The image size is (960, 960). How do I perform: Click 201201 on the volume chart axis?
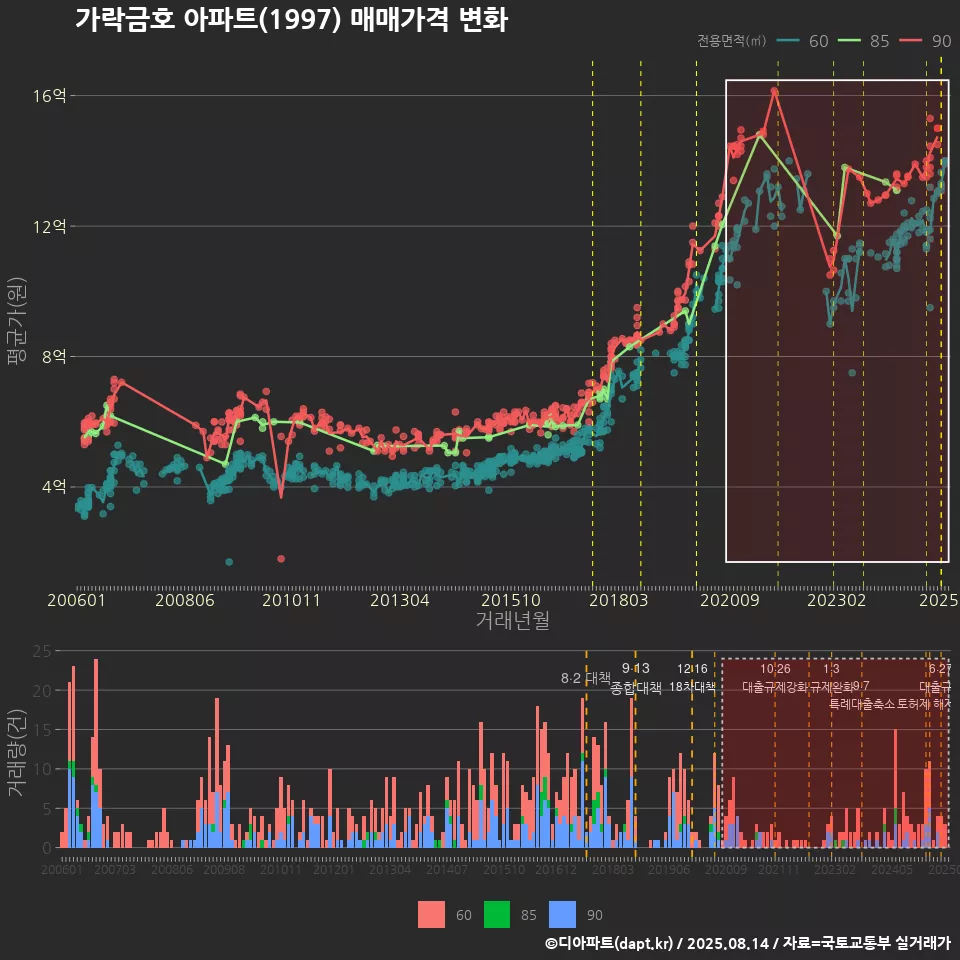(x=334, y=869)
